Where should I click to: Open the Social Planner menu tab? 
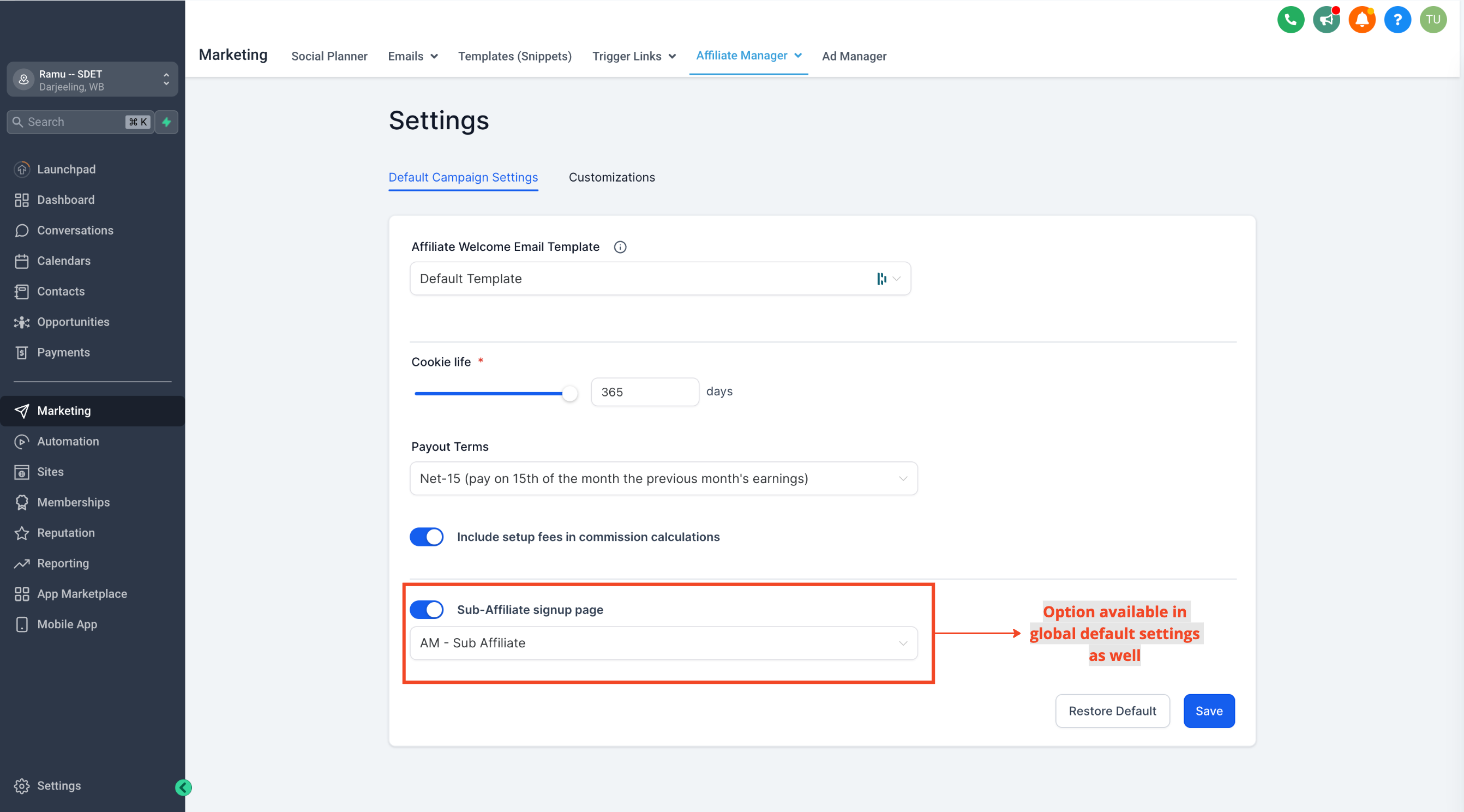coord(329,56)
